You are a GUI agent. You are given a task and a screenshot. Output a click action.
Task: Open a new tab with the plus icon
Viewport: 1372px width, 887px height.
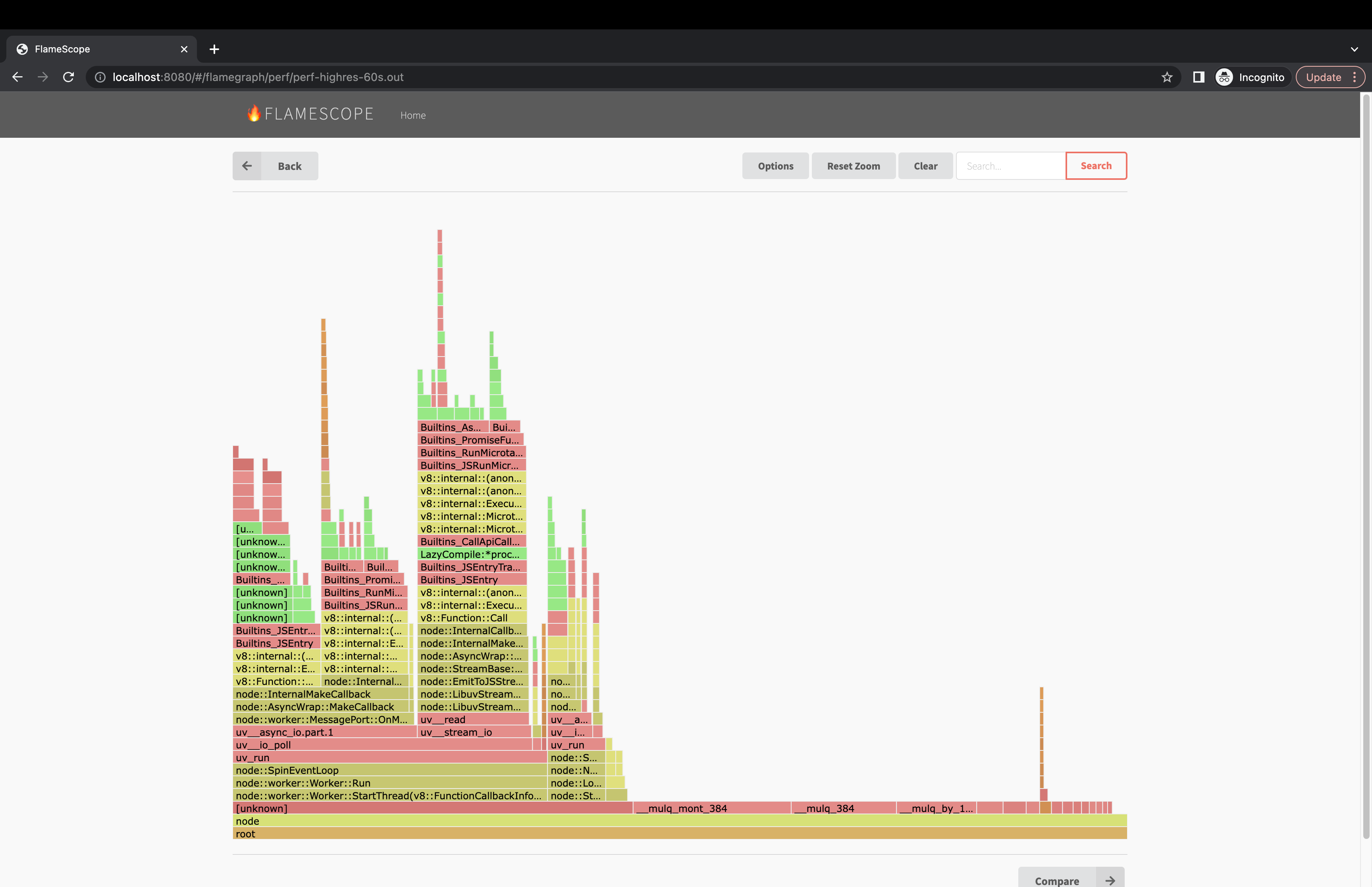(x=214, y=49)
